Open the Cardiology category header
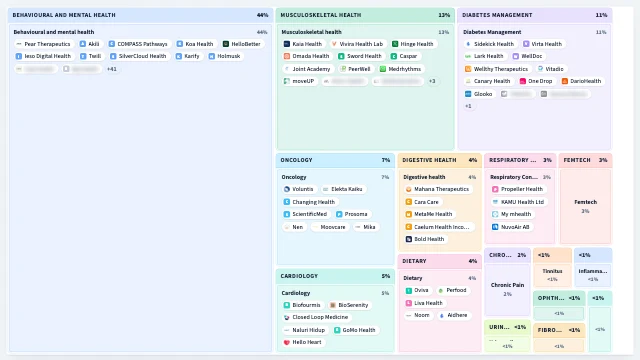640x360 pixels. [335, 276]
